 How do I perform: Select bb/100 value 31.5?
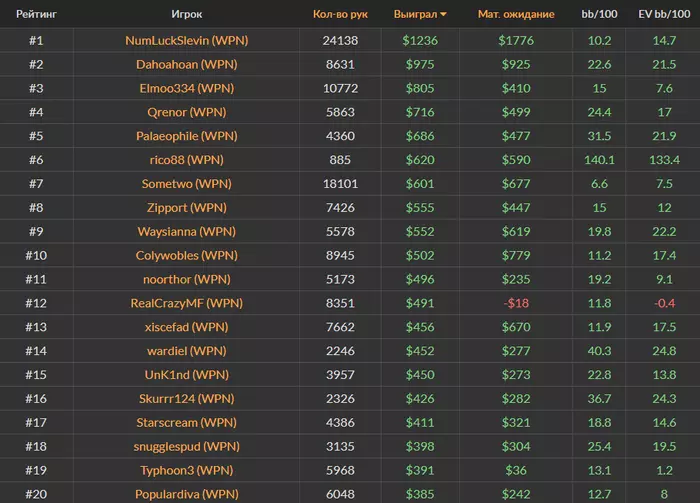599,136
